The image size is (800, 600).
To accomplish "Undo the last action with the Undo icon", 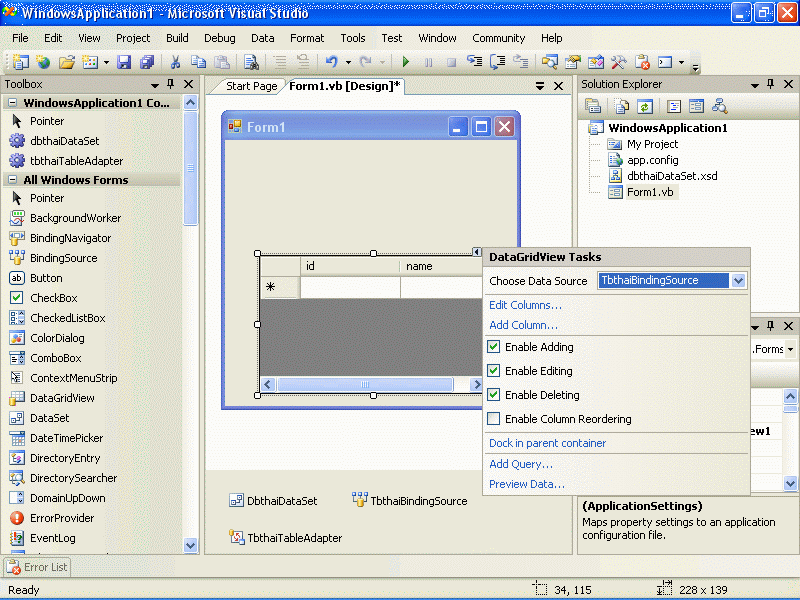I will (332, 62).
